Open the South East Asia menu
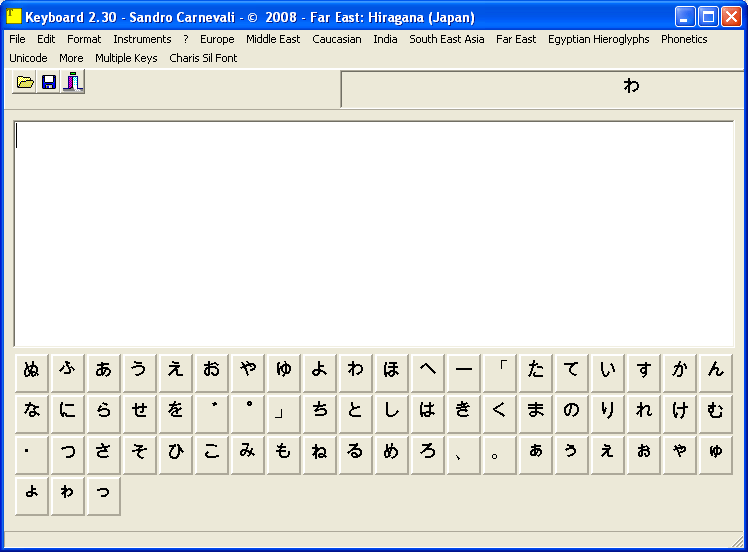This screenshot has width=748, height=552. pyautogui.click(x=447, y=39)
